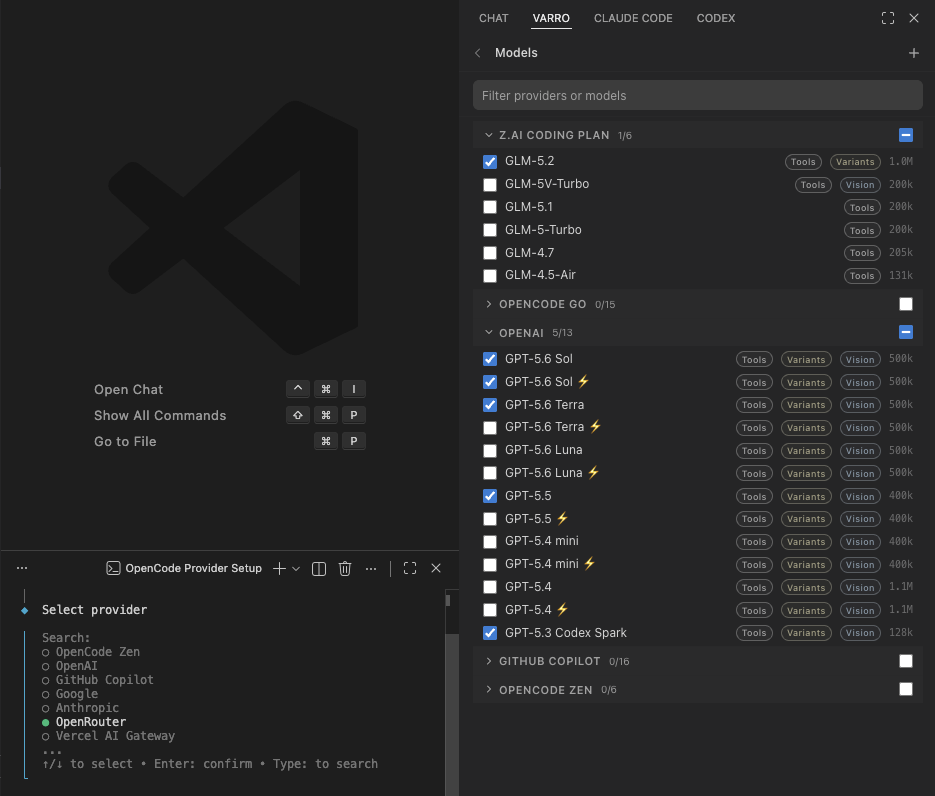Image resolution: width=935 pixels, height=796 pixels.
Task: Click the OpenCode Provider Setup terminal icon
Action: pos(113,569)
